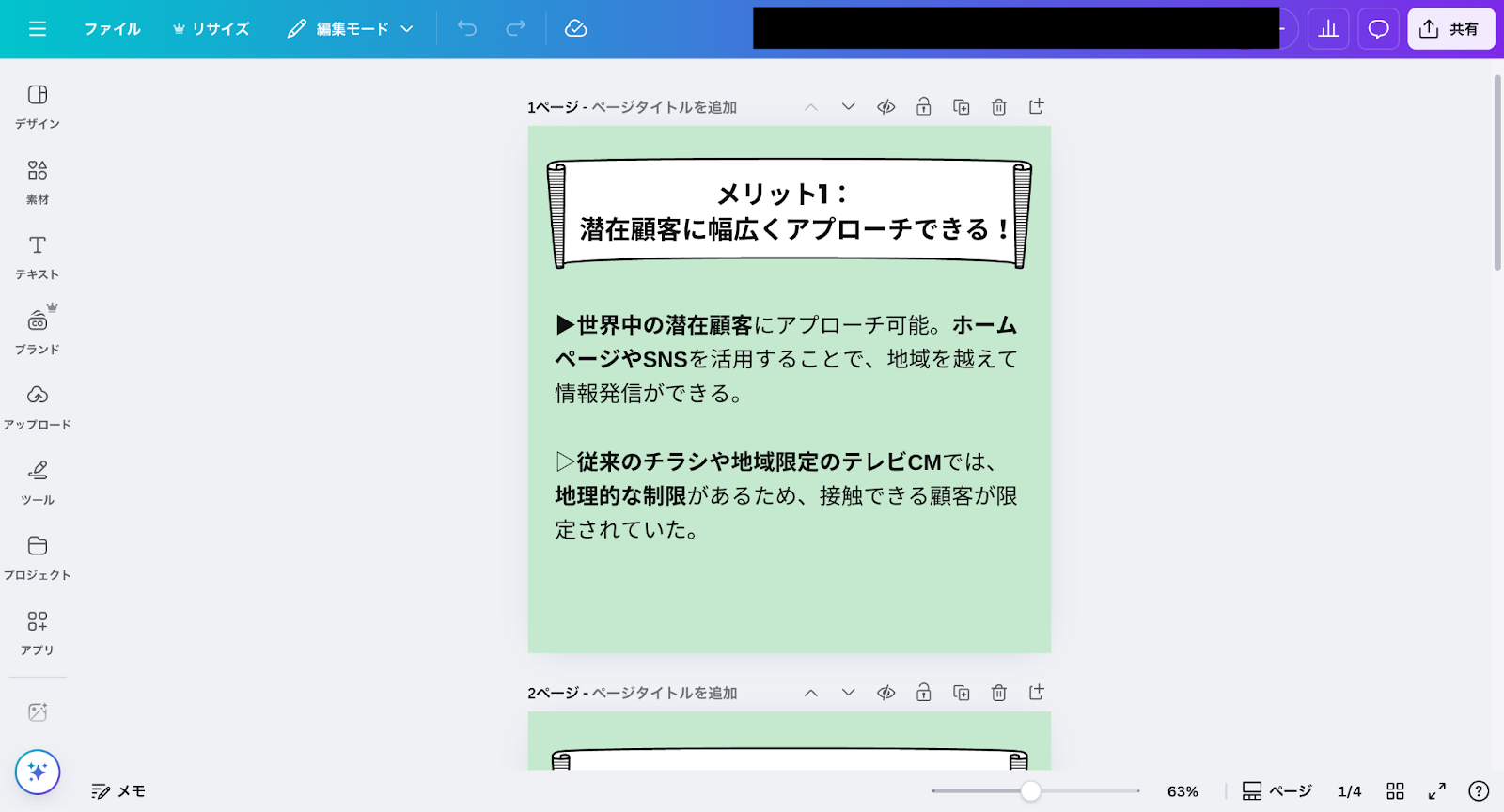The width and height of the screenshot is (1504, 812).
Task: Add a new page after page 2
Action: pos(1037,693)
